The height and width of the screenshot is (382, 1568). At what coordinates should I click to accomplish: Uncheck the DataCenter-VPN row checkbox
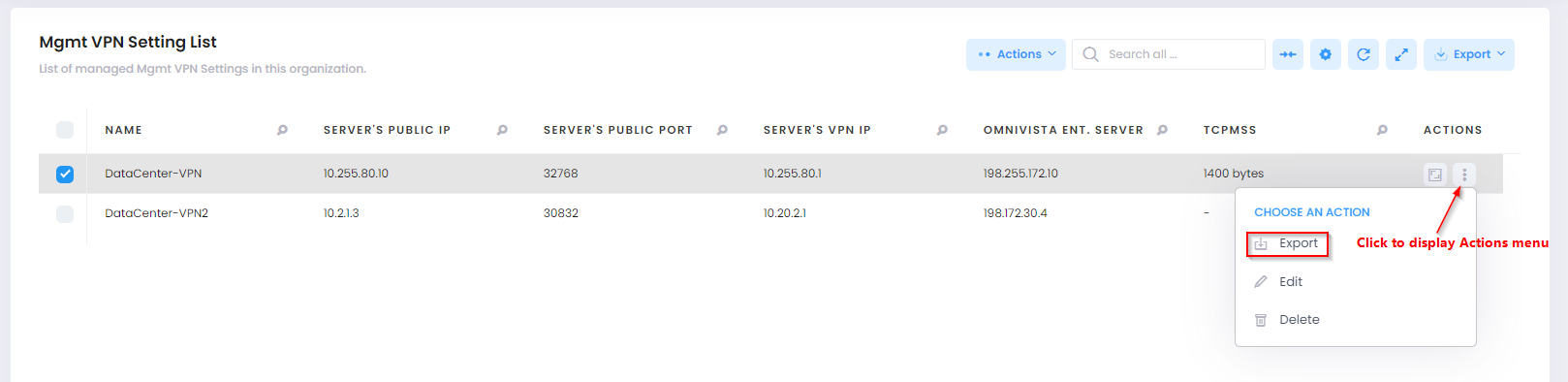click(x=65, y=175)
